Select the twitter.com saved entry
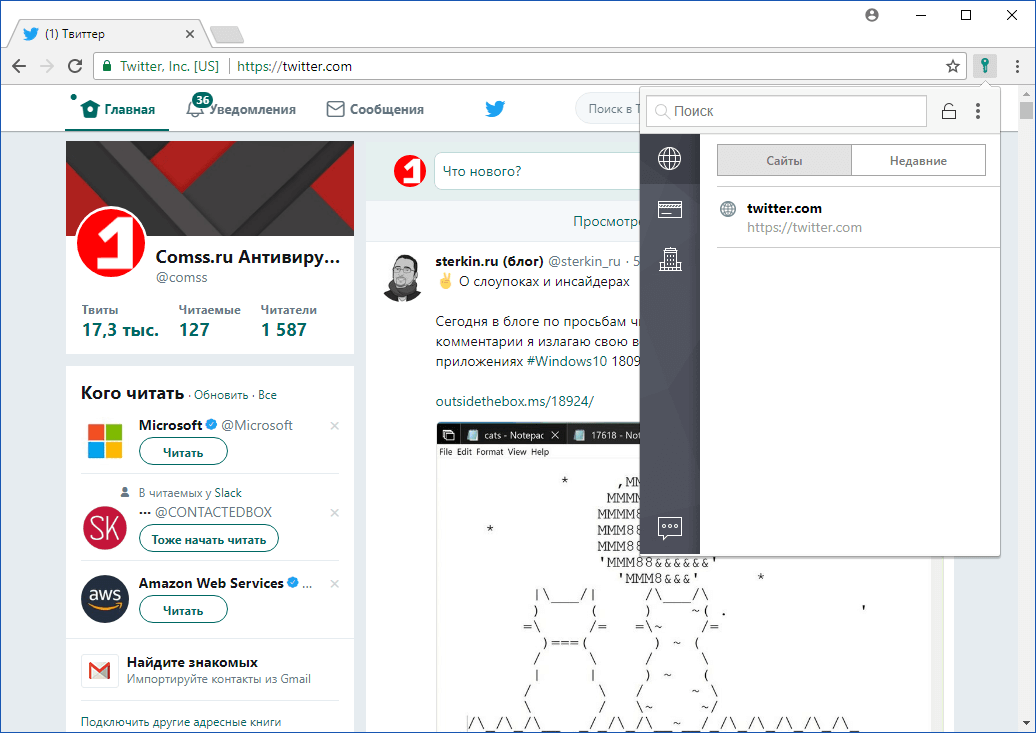 (858, 217)
